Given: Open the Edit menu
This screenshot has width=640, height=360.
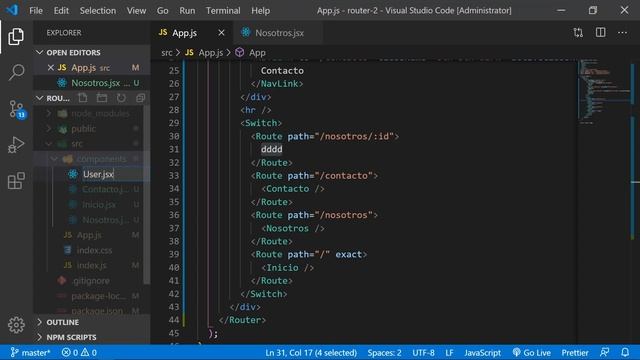Looking at the screenshot, I should click(x=61, y=11).
